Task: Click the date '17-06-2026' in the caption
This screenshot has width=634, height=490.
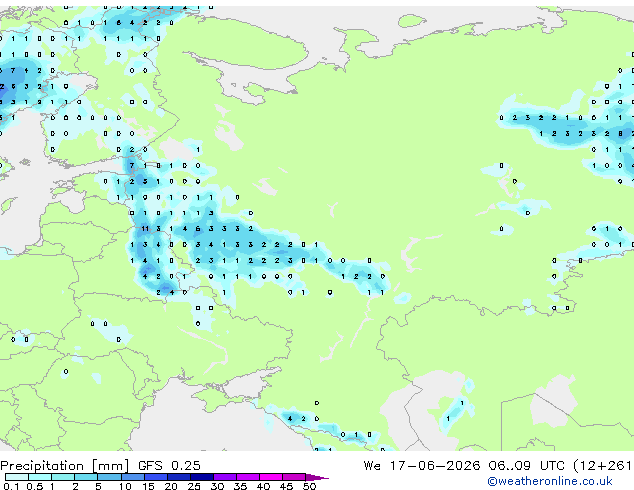Action: click(x=435, y=466)
